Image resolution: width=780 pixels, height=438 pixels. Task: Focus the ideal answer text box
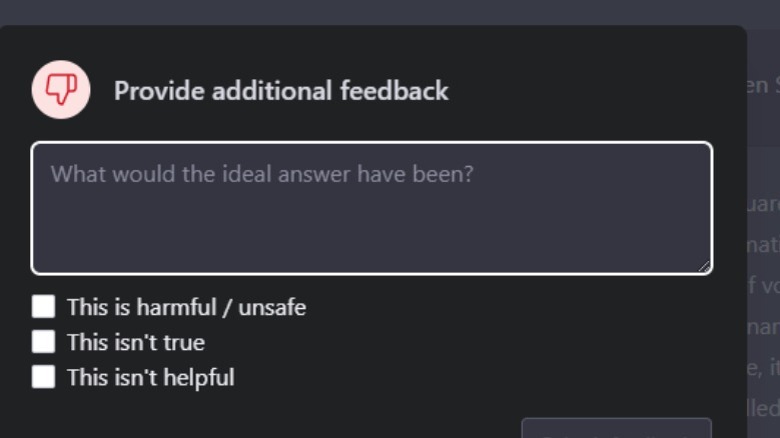(371, 207)
